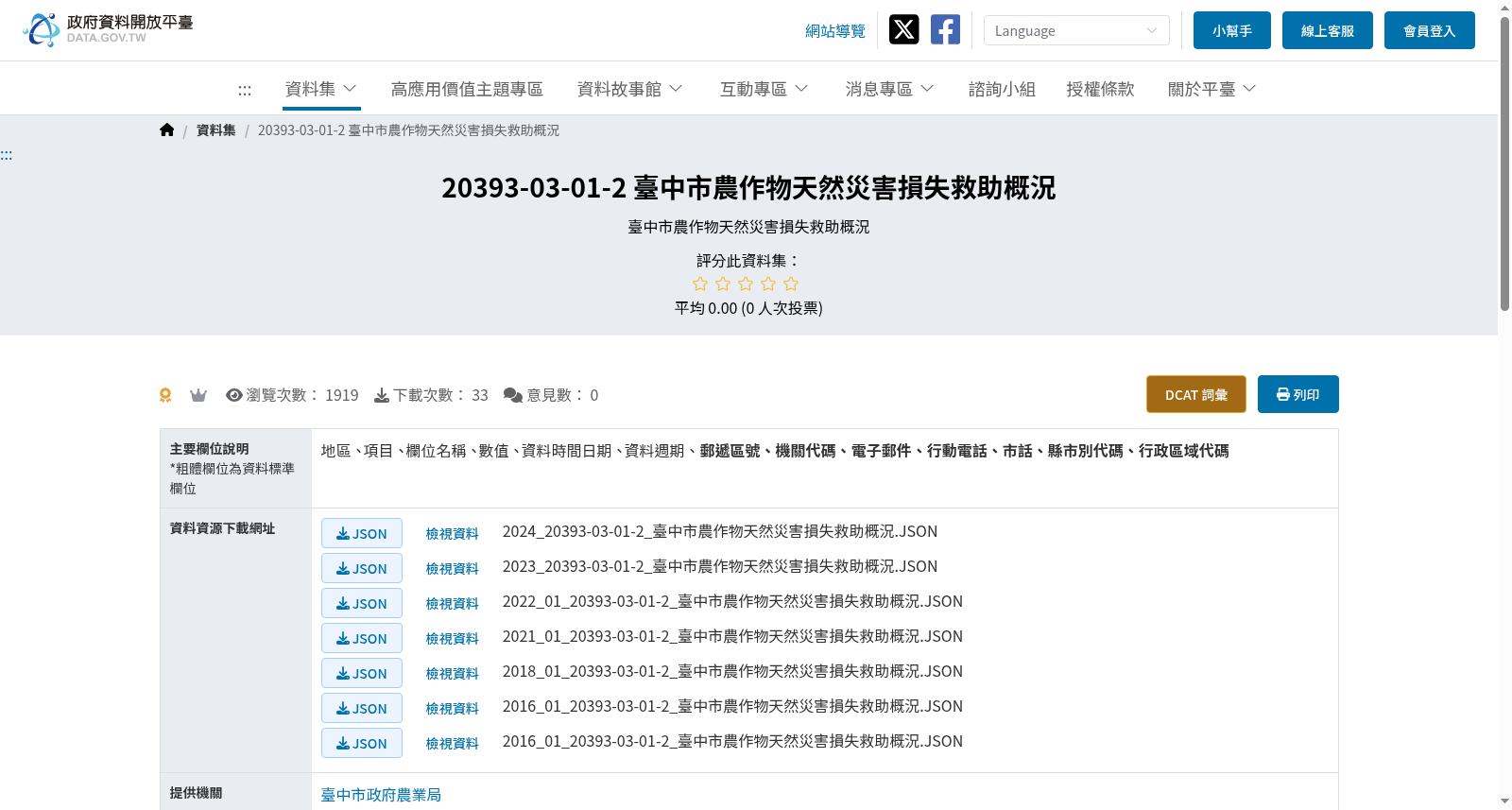The height and width of the screenshot is (810, 1512).
Task: Open the Language dropdown
Action: tap(1076, 30)
